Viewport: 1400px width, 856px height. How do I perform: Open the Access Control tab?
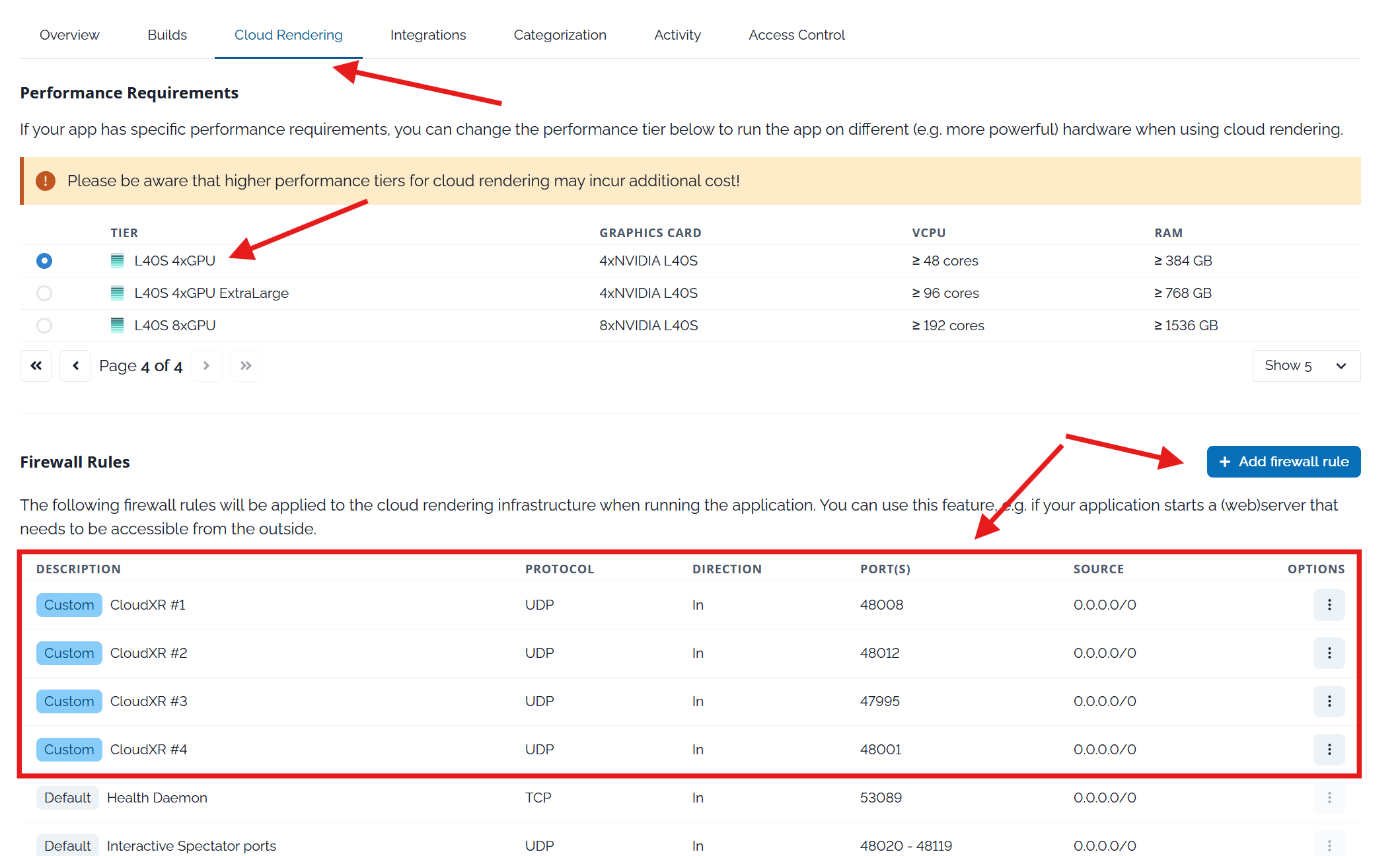796,35
